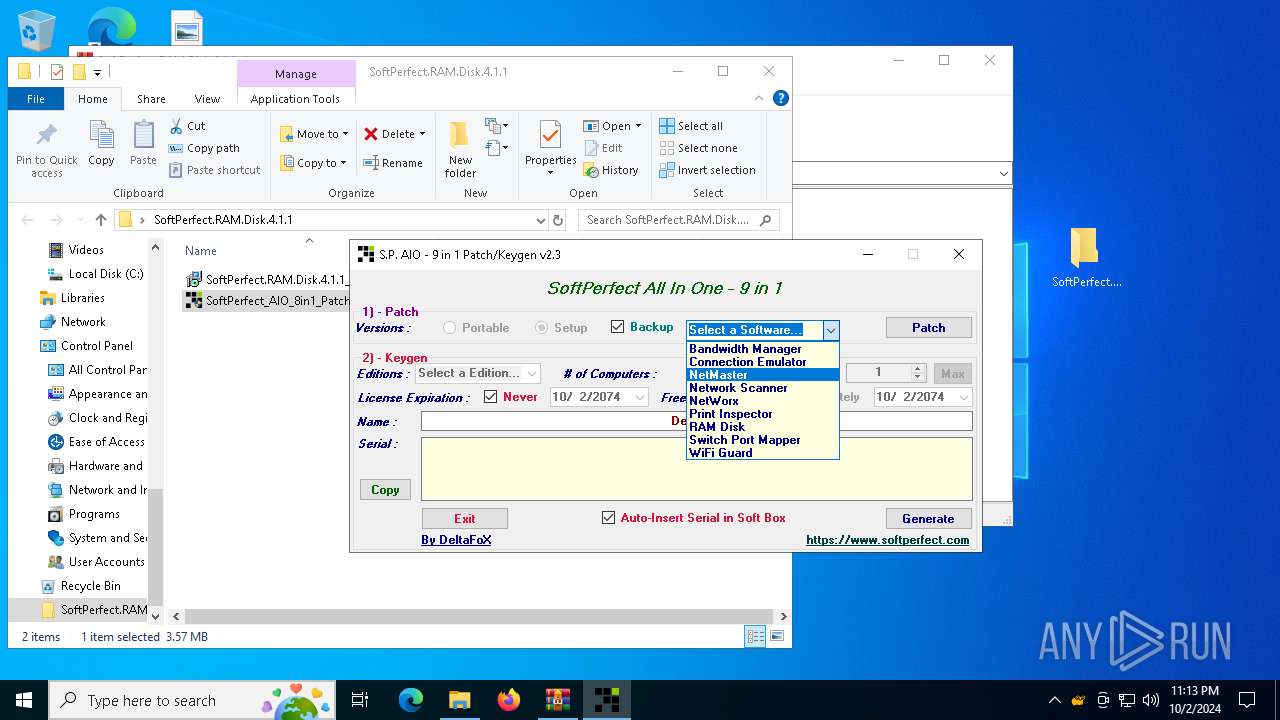The height and width of the screenshot is (720, 1280).
Task: Click the Patch button
Action: tap(928, 327)
